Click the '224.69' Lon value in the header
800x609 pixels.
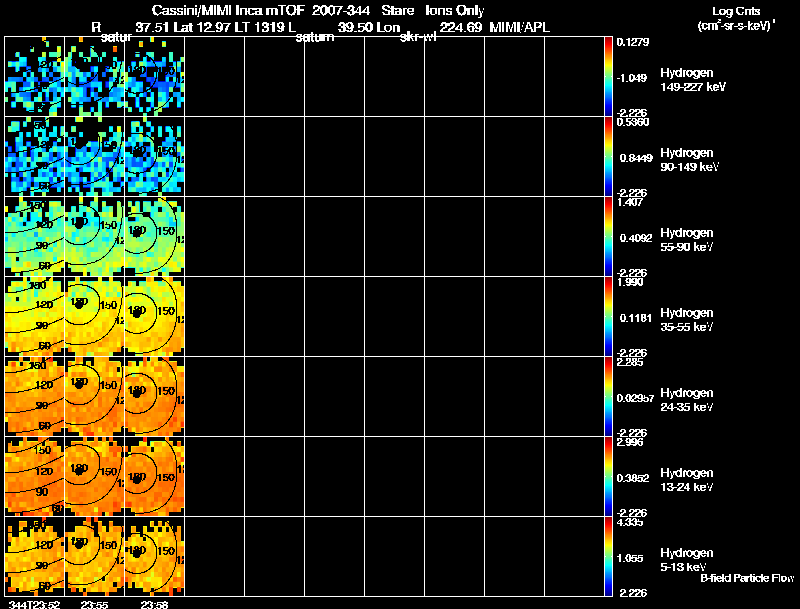click(x=461, y=27)
